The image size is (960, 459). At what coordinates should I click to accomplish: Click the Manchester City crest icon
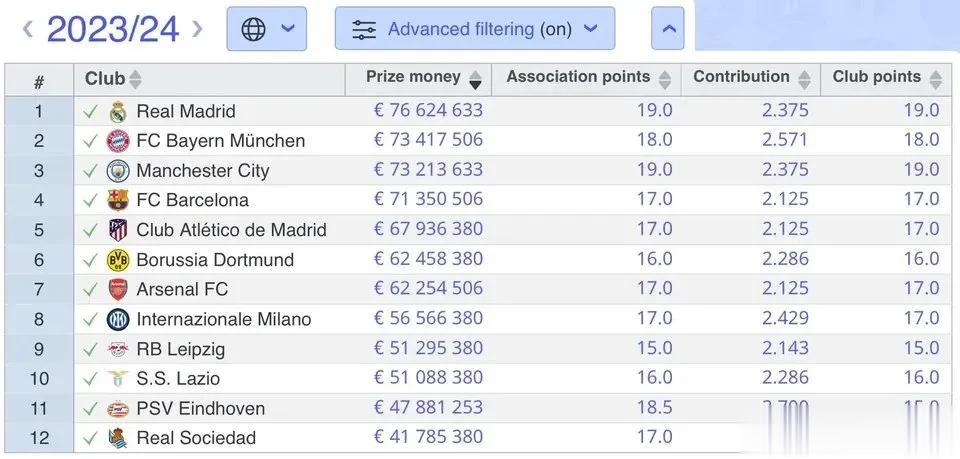click(118, 171)
